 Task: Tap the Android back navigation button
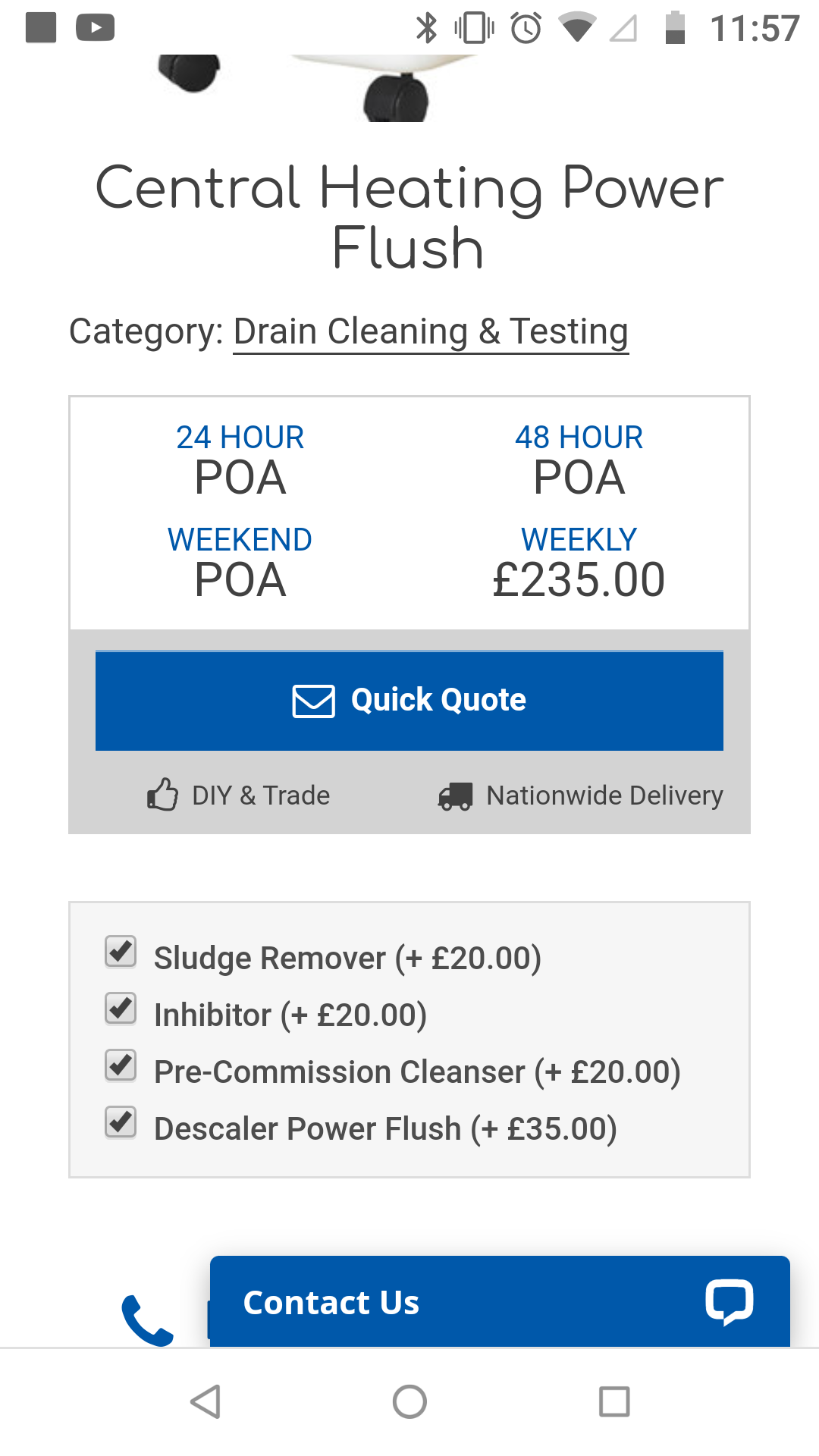click(x=206, y=1401)
